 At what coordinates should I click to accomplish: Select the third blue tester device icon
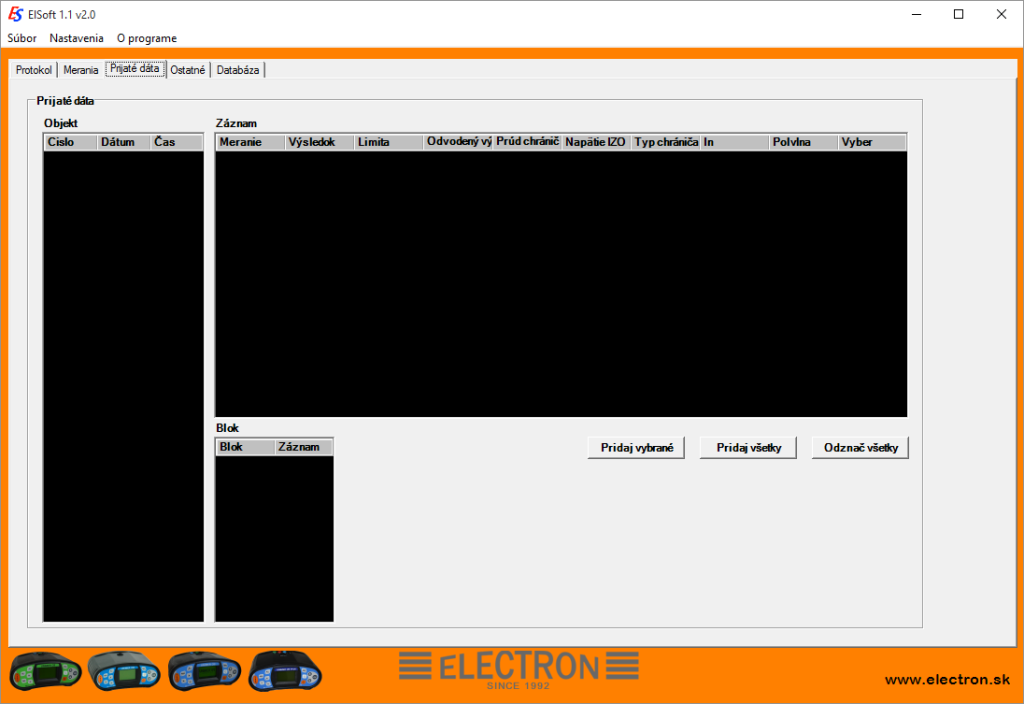click(205, 672)
